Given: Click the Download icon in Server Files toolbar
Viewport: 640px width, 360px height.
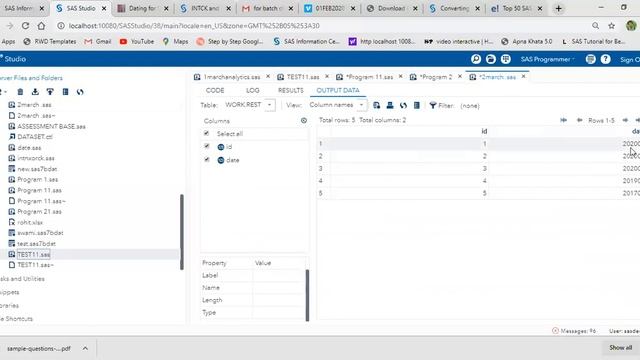Looking at the screenshot, I should 35,92.
